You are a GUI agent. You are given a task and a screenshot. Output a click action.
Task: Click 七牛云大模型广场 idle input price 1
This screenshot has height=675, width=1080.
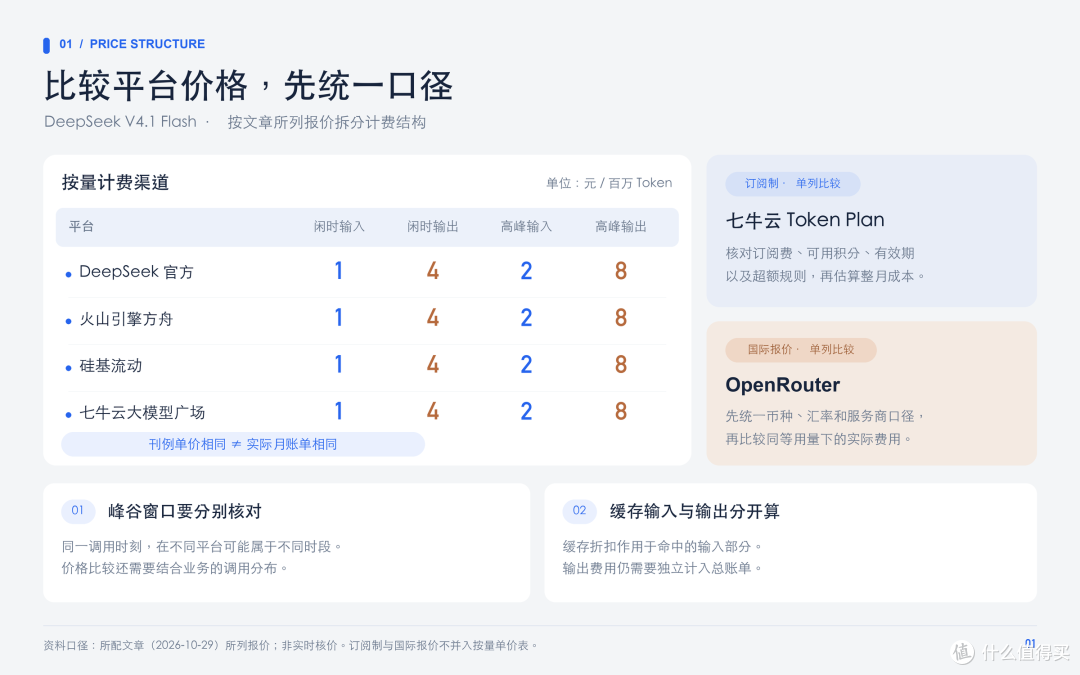338,411
